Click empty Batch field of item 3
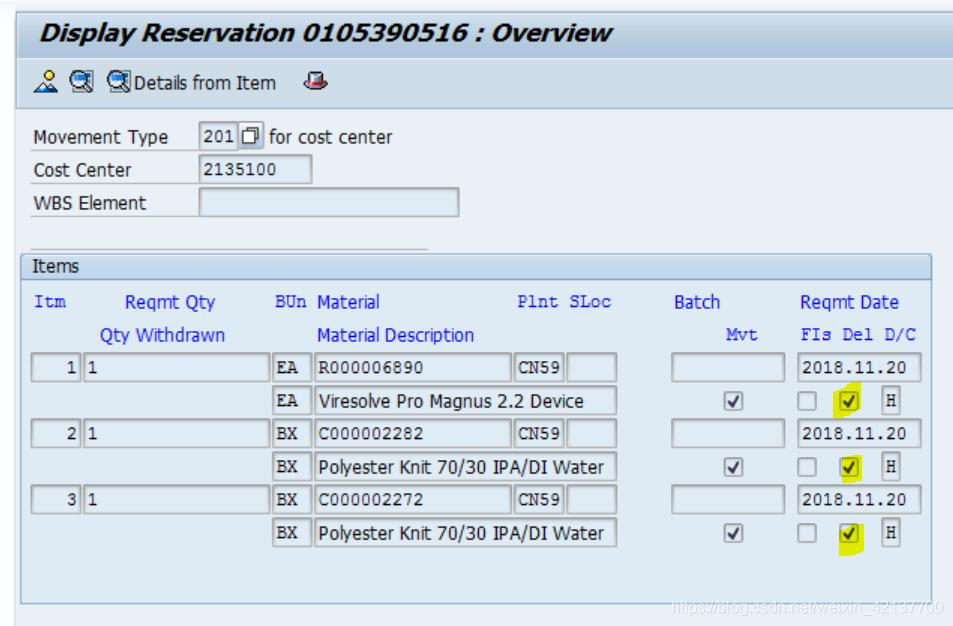The height and width of the screenshot is (626, 953). (x=728, y=500)
